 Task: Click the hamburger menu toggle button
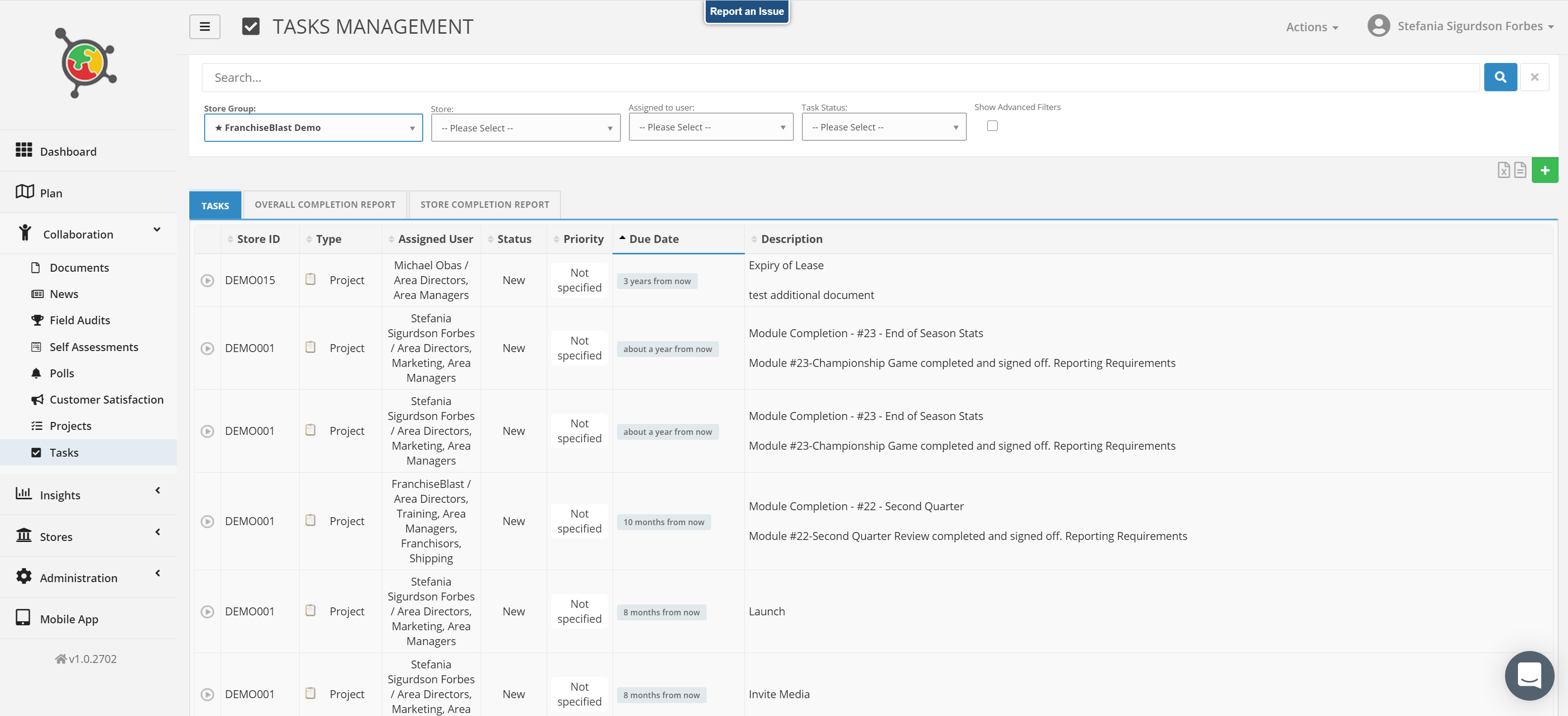pyautogui.click(x=205, y=27)
